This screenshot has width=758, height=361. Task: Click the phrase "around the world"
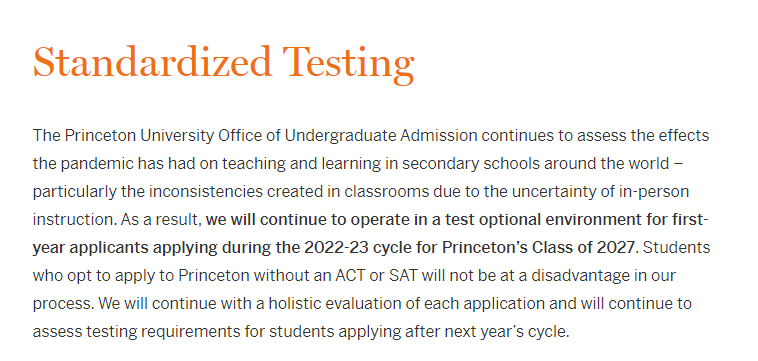click(606, 164)
